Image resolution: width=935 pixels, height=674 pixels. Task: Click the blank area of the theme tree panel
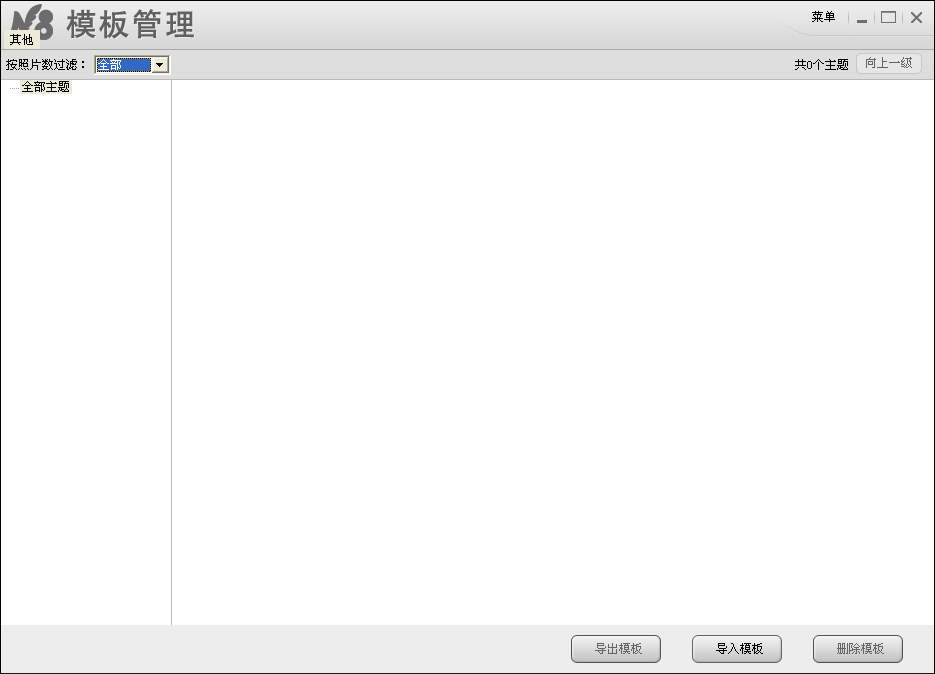click(x=86, y=358)
